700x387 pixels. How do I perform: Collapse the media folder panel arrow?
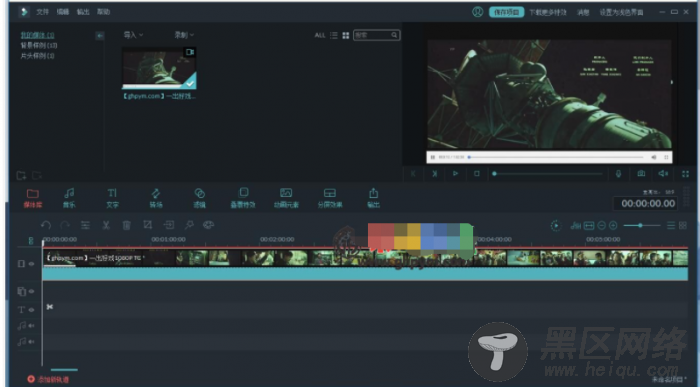(x=100, y=36)
